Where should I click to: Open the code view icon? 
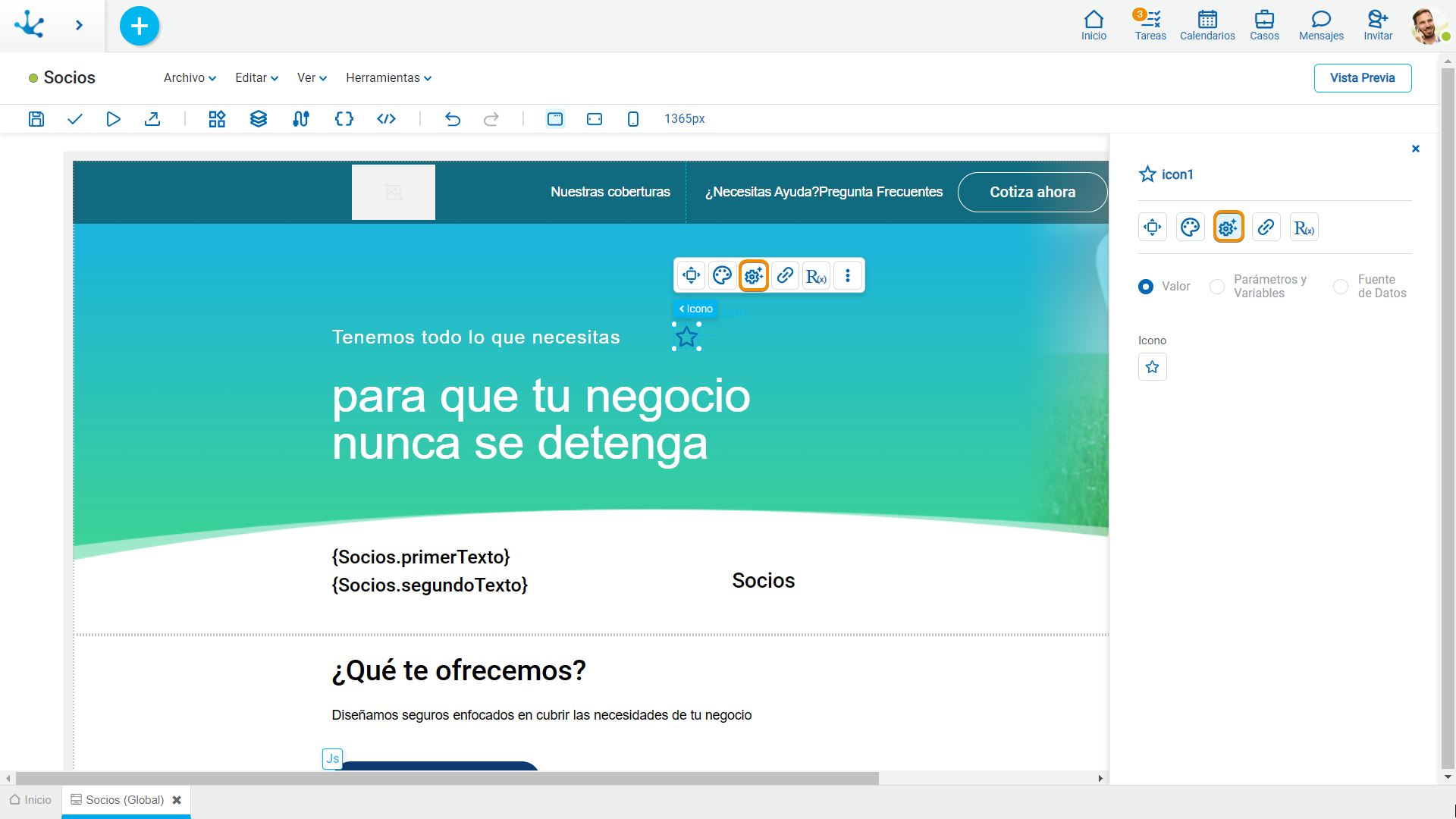[387, 119]
